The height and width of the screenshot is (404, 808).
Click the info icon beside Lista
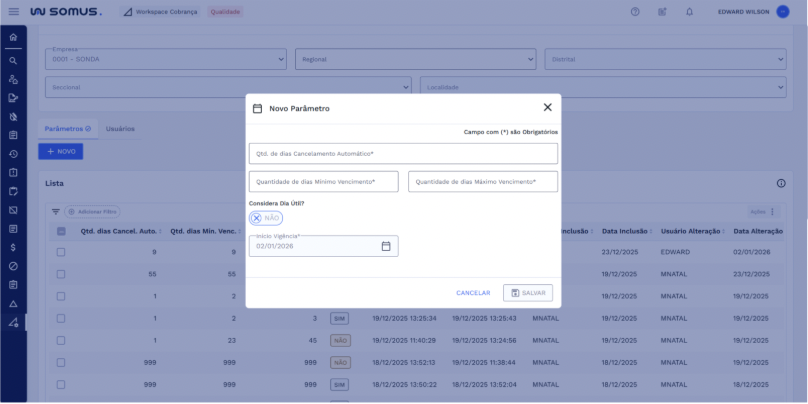[781, 184]
